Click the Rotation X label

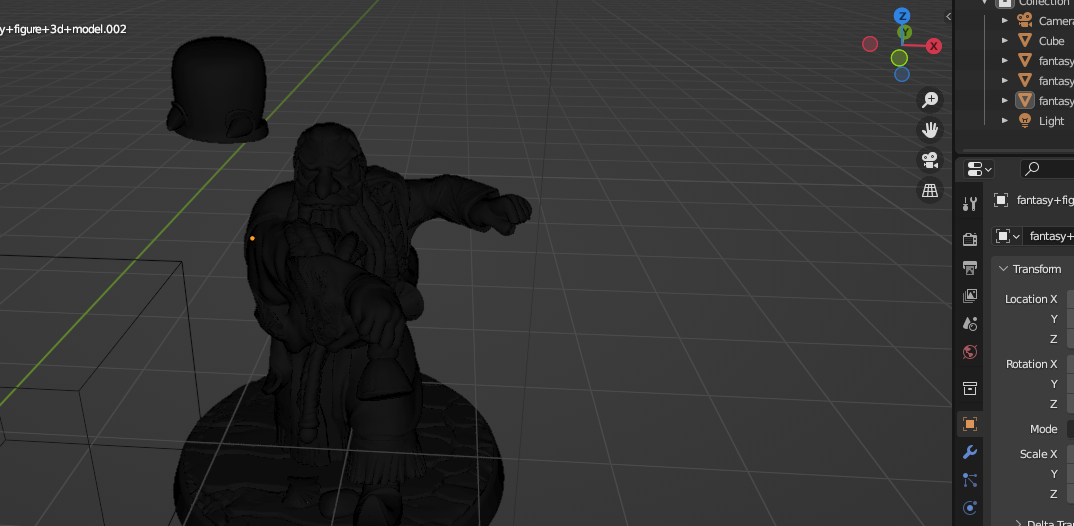1032,364
